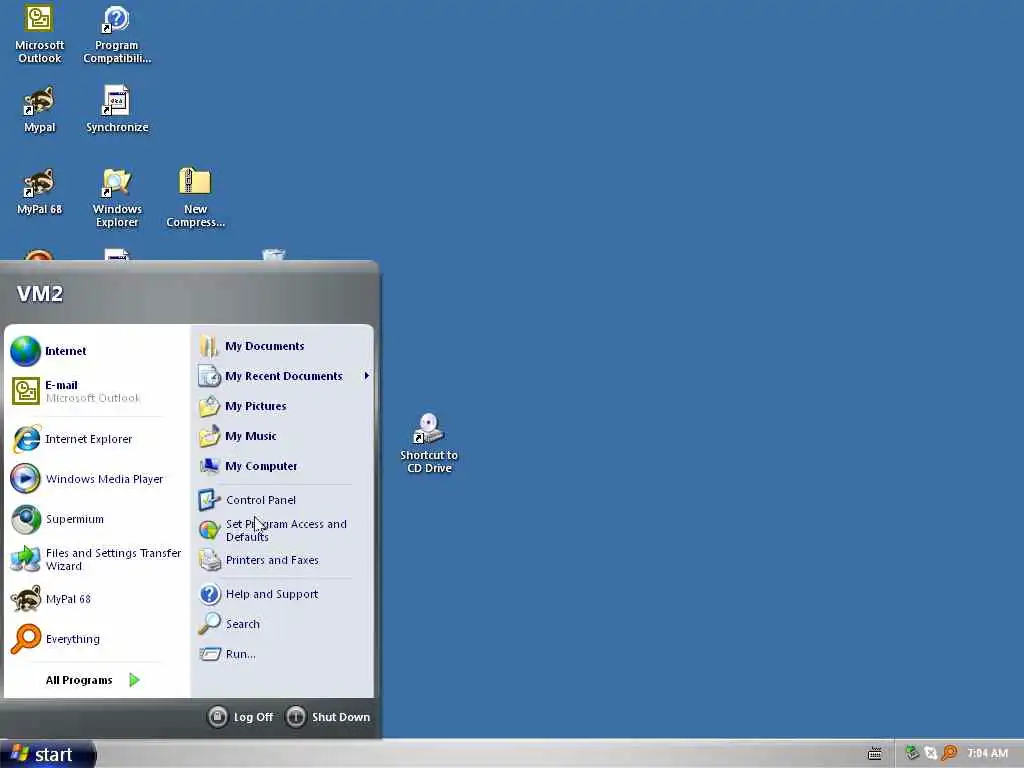Click the Everything magnifier tray icon
This screenshot has height=768, width=1024.
pyautogui.click(x=950, y=754)
